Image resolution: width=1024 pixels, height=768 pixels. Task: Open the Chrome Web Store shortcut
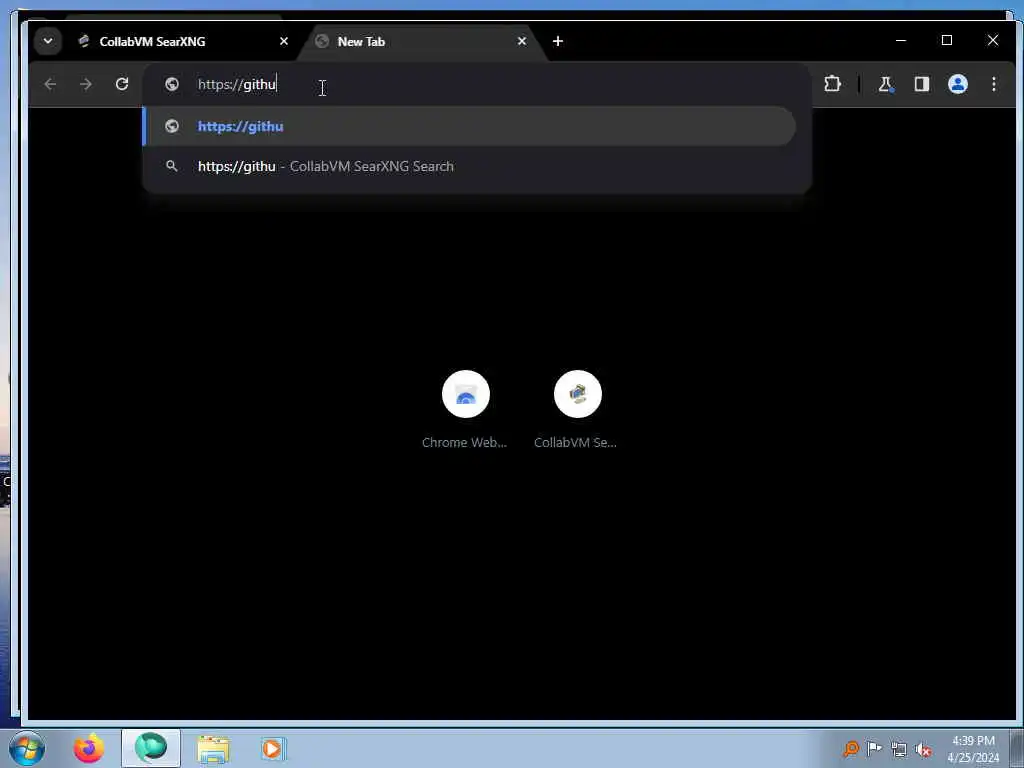pos(466,394)
